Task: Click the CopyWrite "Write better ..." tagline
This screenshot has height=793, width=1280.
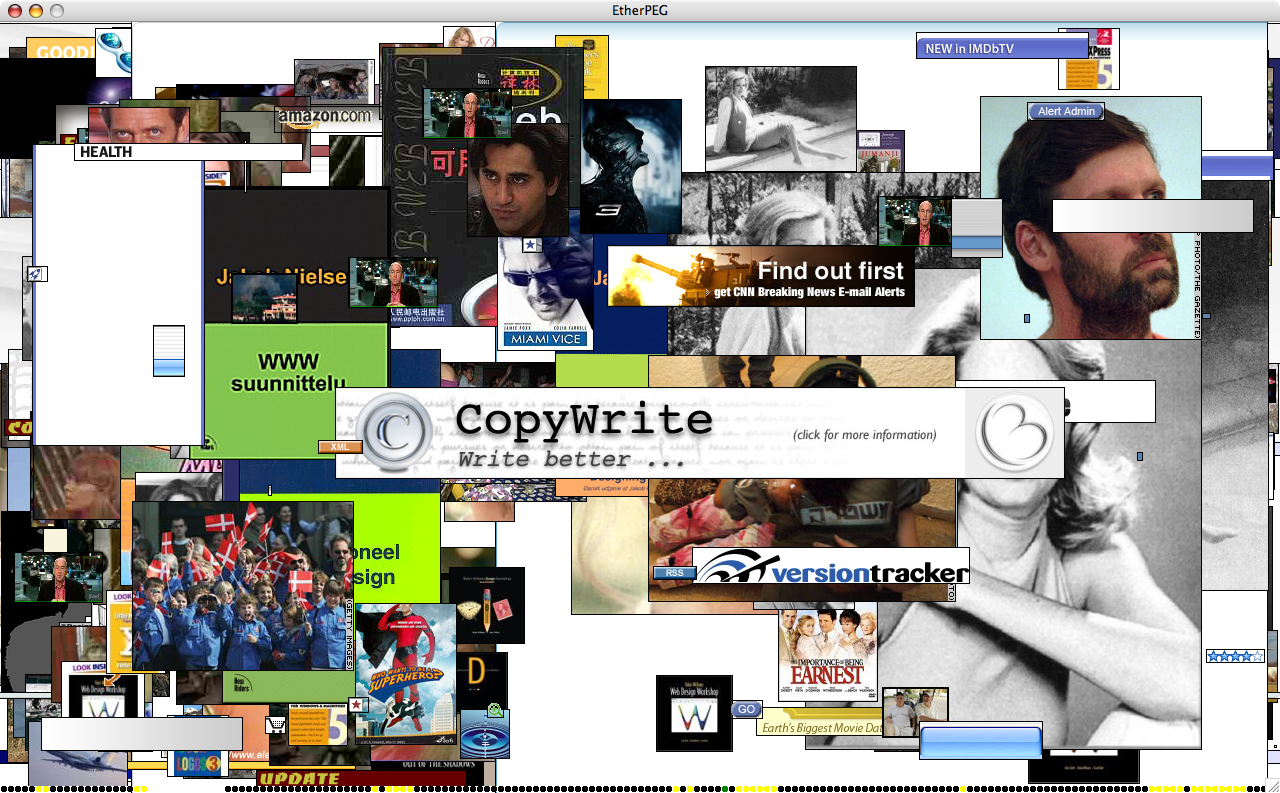Action: tap(572, 460)
